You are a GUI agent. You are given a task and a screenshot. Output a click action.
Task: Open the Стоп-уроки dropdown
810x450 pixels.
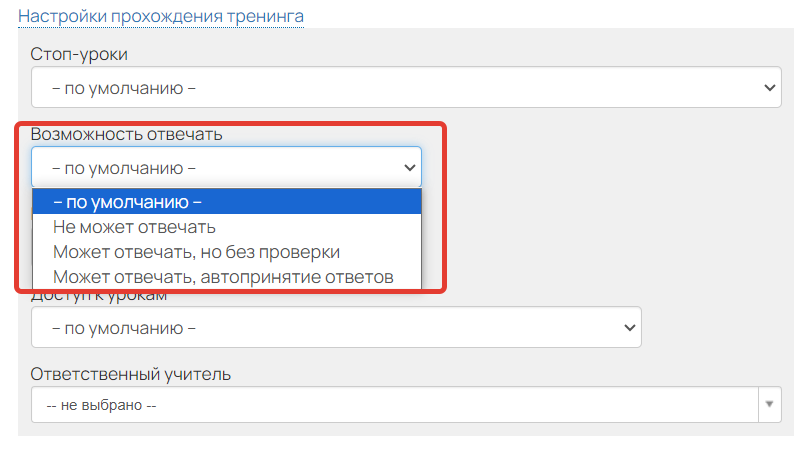coord(406,87)
